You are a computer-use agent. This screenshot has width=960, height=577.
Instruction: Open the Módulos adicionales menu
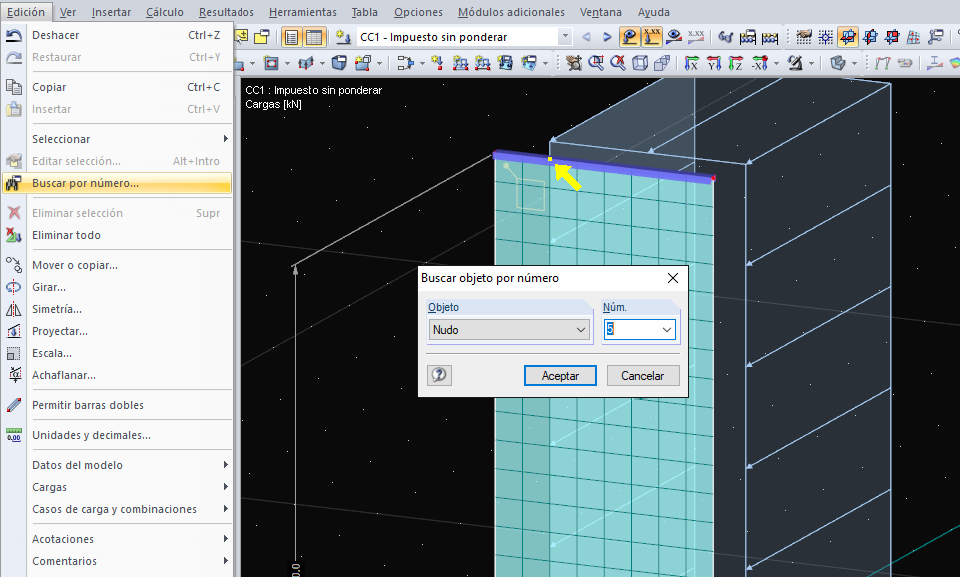511,12
